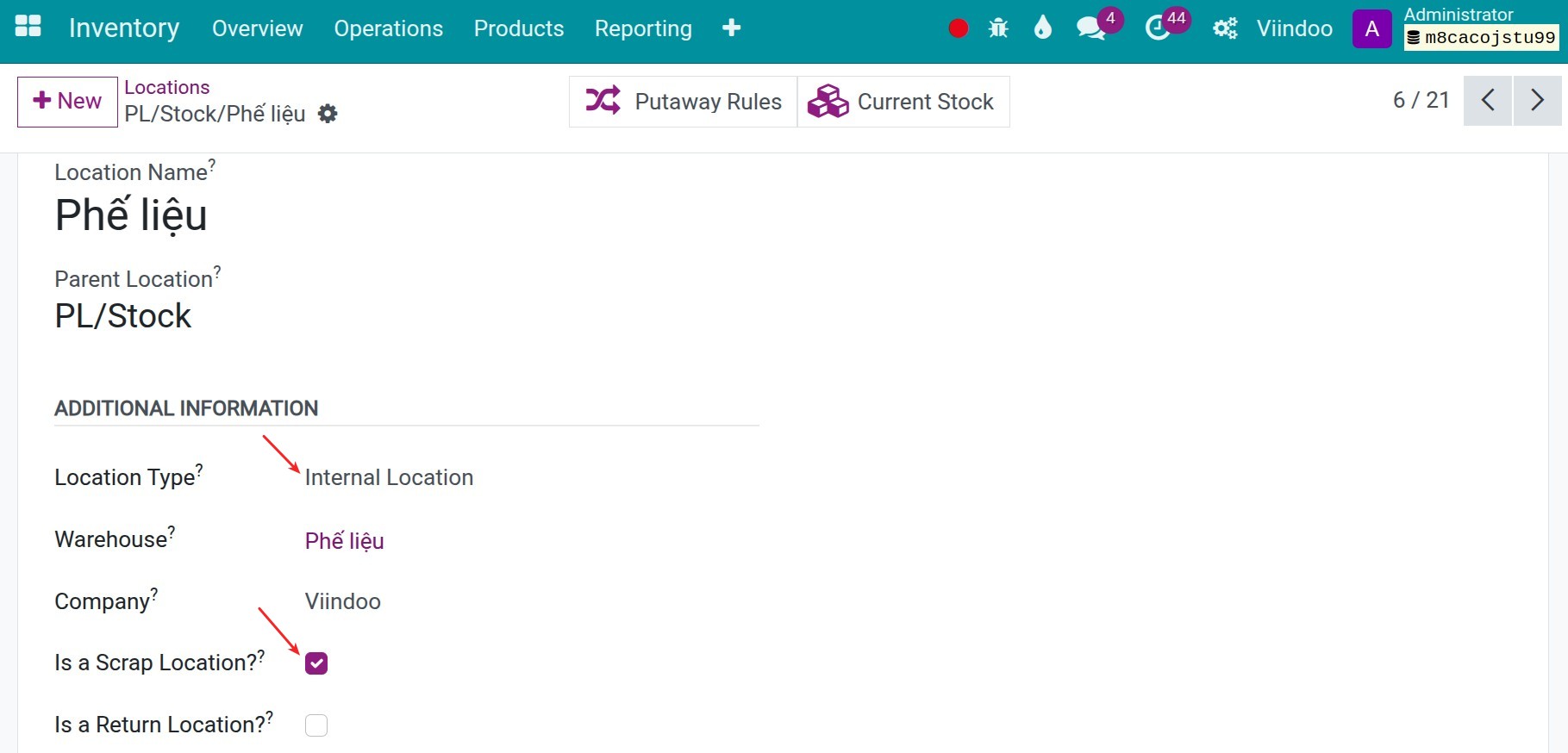Click the Warehouse field label
Image resolution: width=1568 pixels, height=753 pixels.
[x=115, y=538]
